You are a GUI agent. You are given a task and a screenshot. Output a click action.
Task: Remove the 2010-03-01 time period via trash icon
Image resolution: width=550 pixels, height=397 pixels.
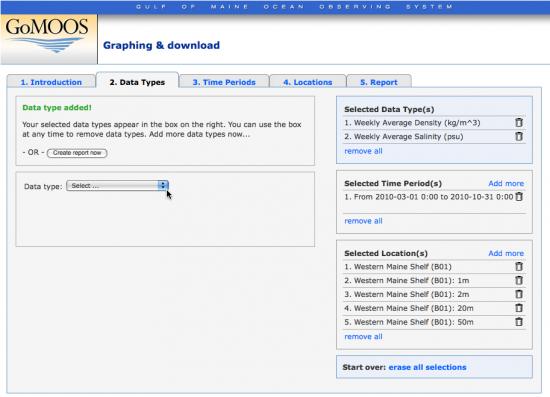point(519,196)
